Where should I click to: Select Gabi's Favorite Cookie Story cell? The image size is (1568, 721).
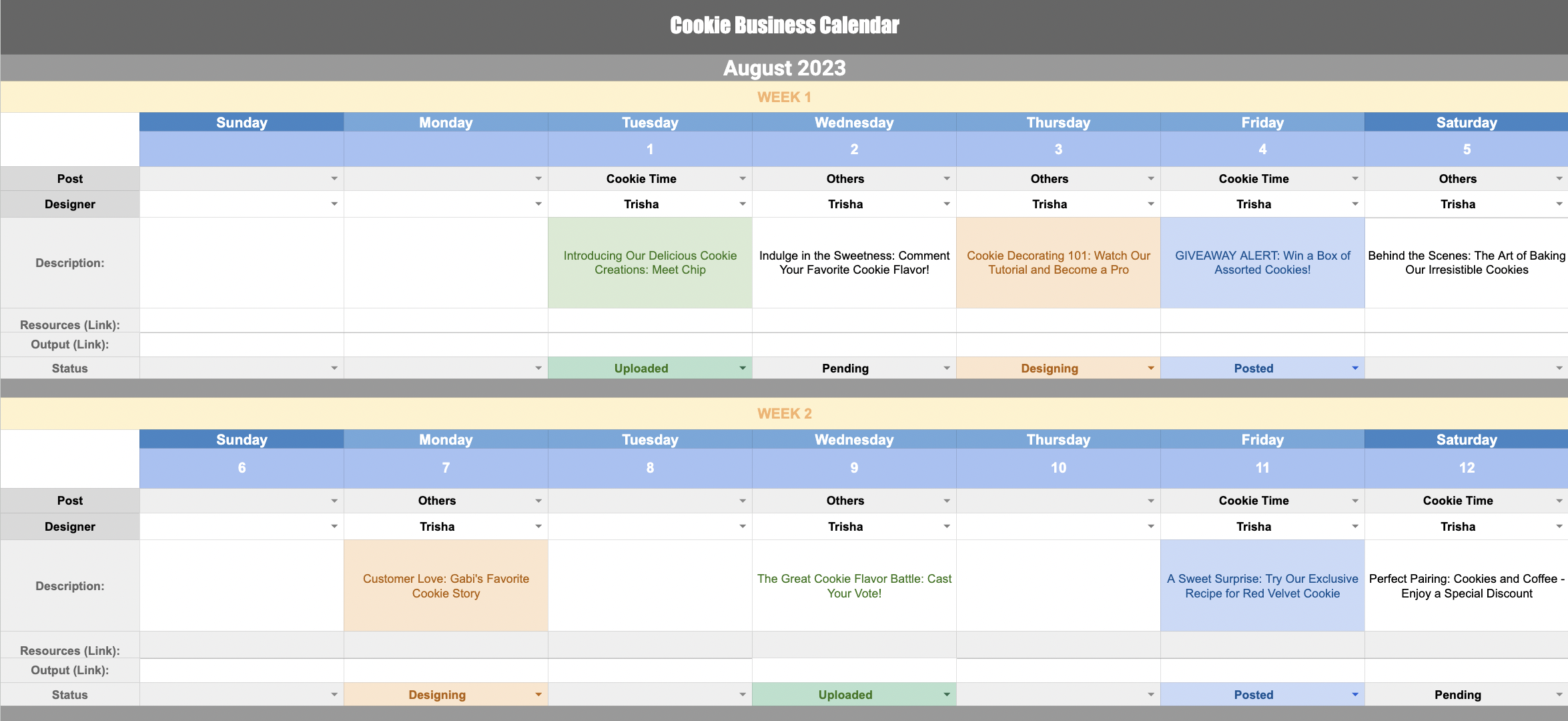point(446,586)
